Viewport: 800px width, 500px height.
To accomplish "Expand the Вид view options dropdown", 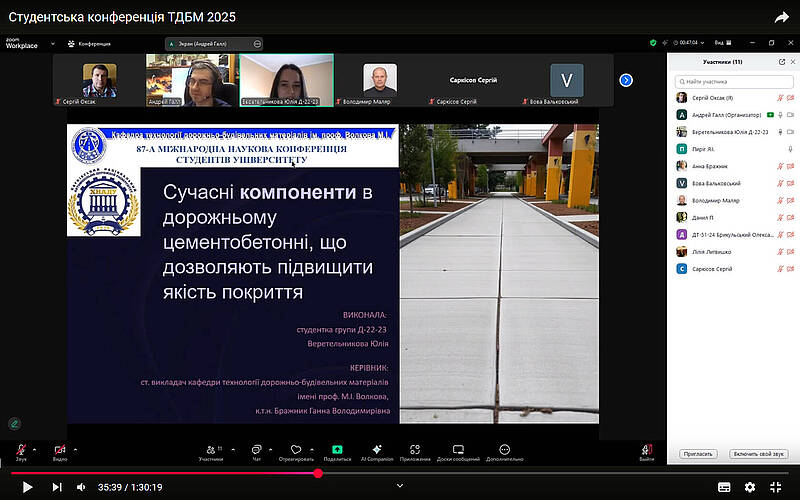I will point(720,43).
